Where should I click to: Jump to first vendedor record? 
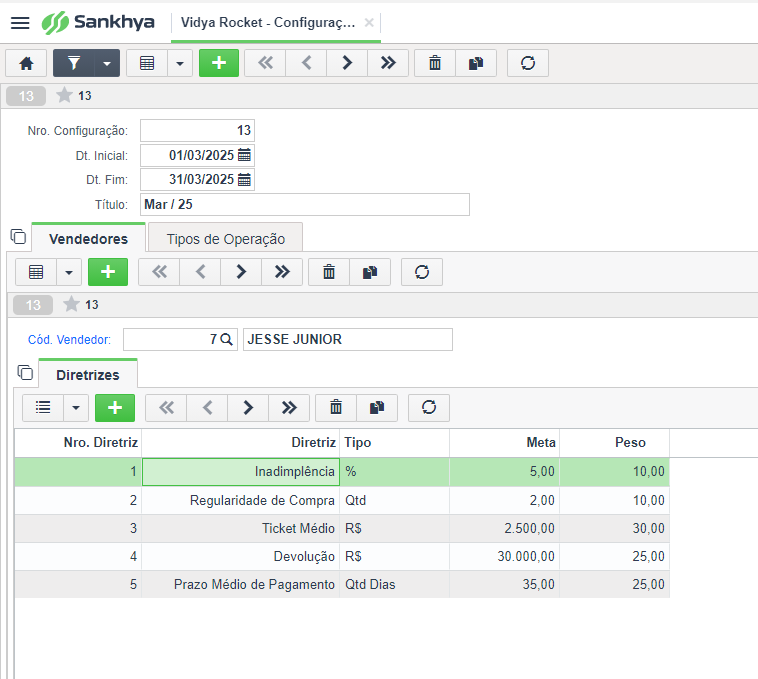[x=160, y=272]
